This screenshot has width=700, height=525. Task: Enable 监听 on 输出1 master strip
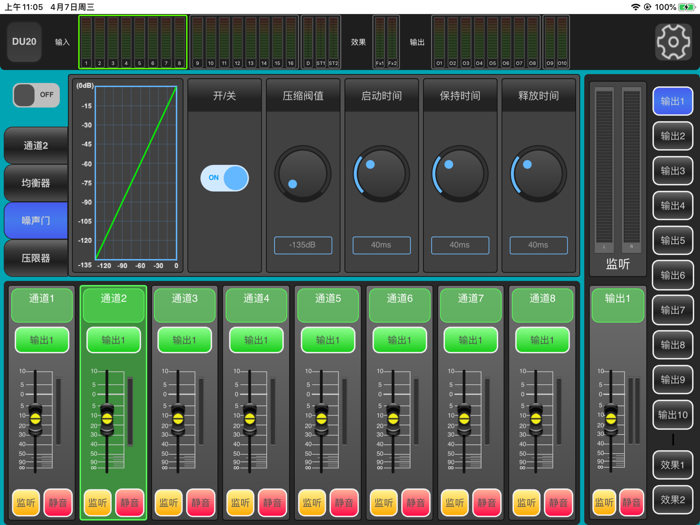[x=604, y=503]
